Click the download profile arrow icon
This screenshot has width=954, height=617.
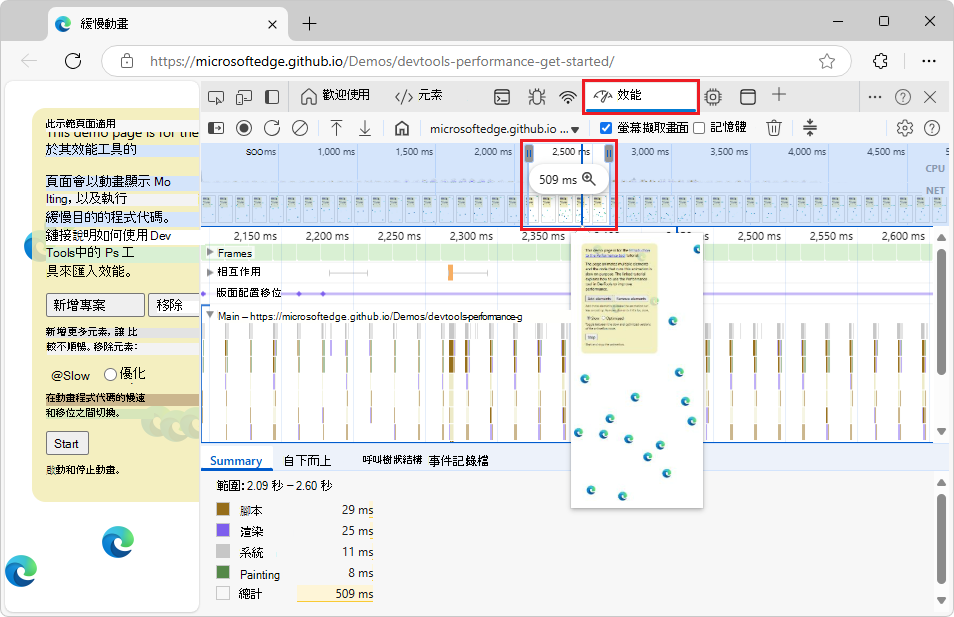tap(365, 128)
